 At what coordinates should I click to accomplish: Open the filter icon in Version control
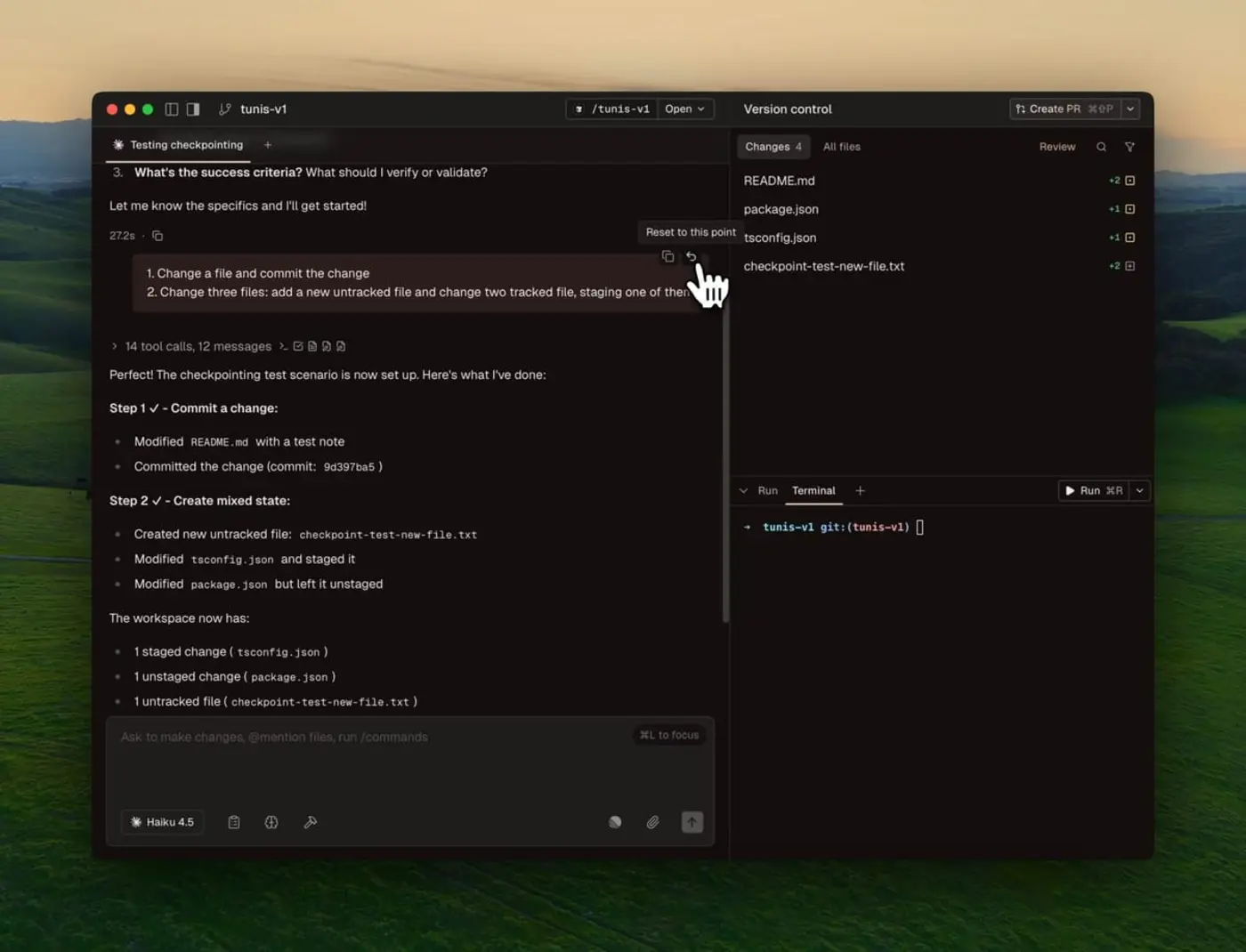point(1129,147)
